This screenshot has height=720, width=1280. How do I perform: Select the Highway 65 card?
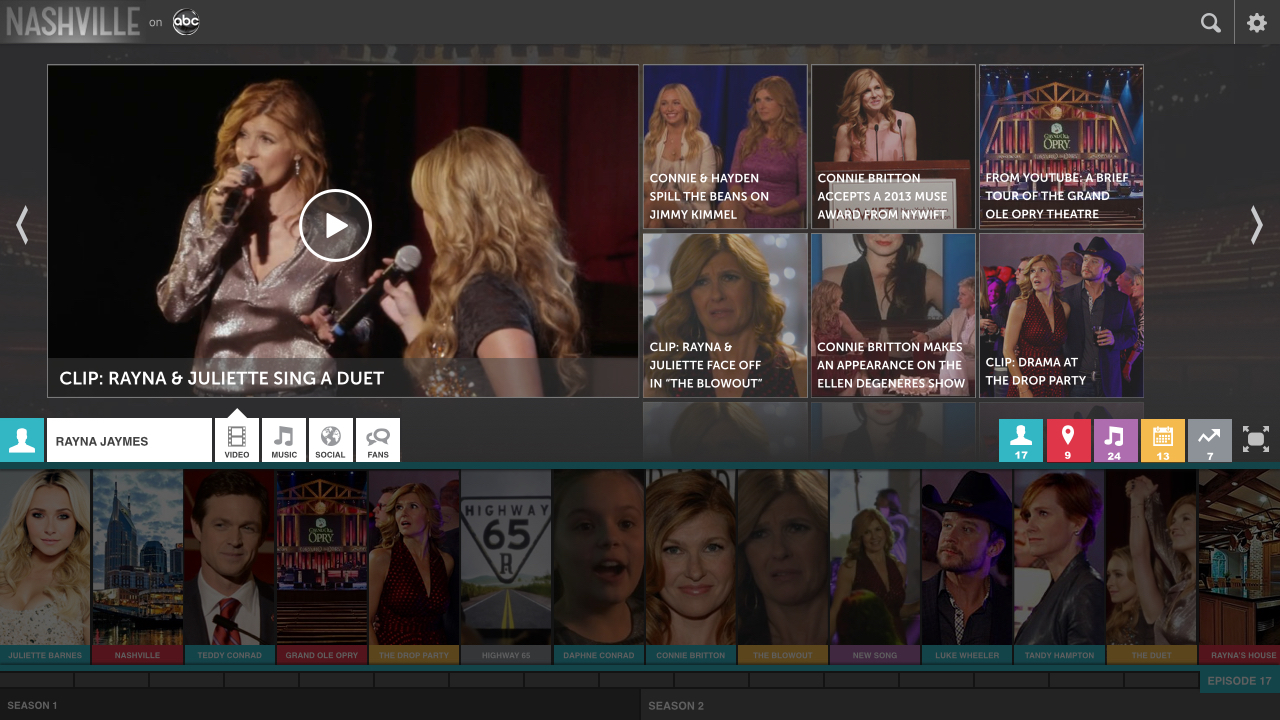[506, 567]
